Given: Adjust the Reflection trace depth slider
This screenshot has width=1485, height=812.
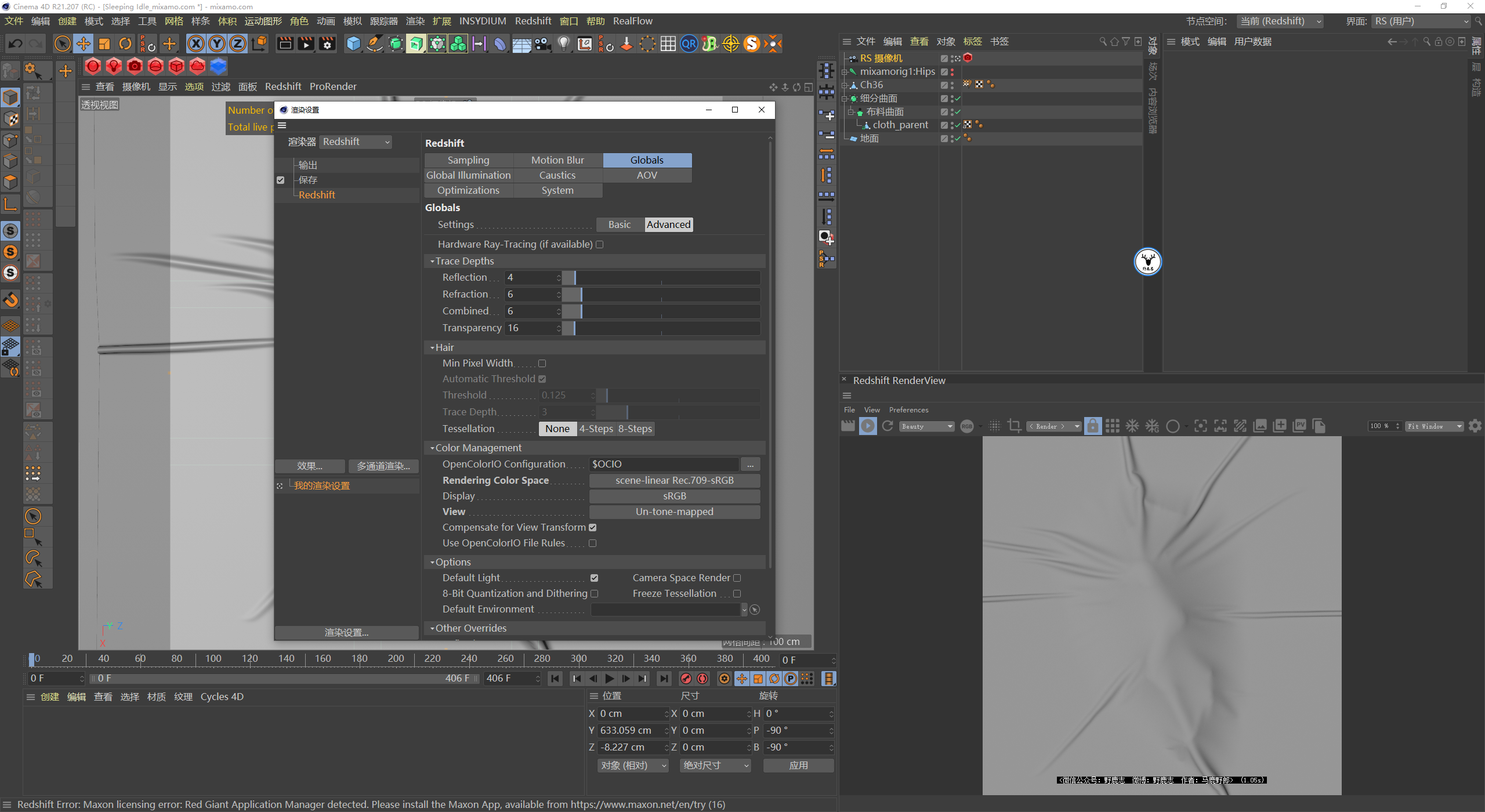Looking at the screenshot, I should click(575, 278).
